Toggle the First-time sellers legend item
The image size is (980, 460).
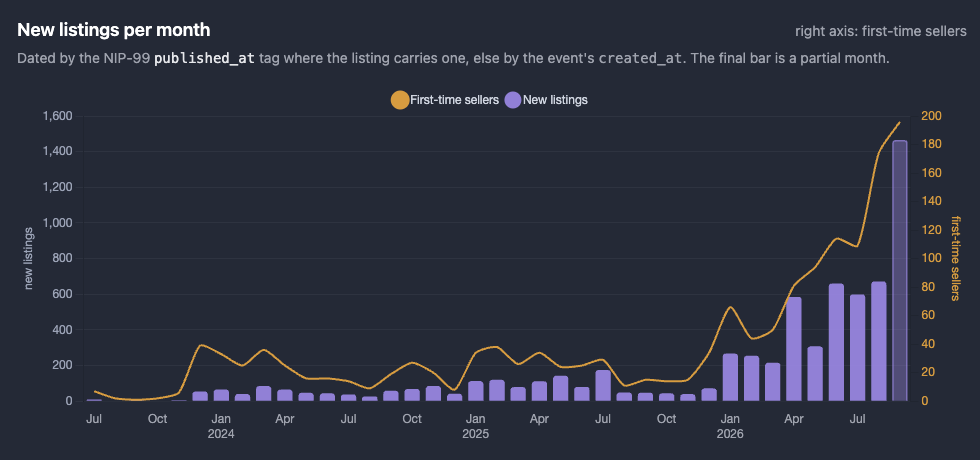(x=444, y=100)
